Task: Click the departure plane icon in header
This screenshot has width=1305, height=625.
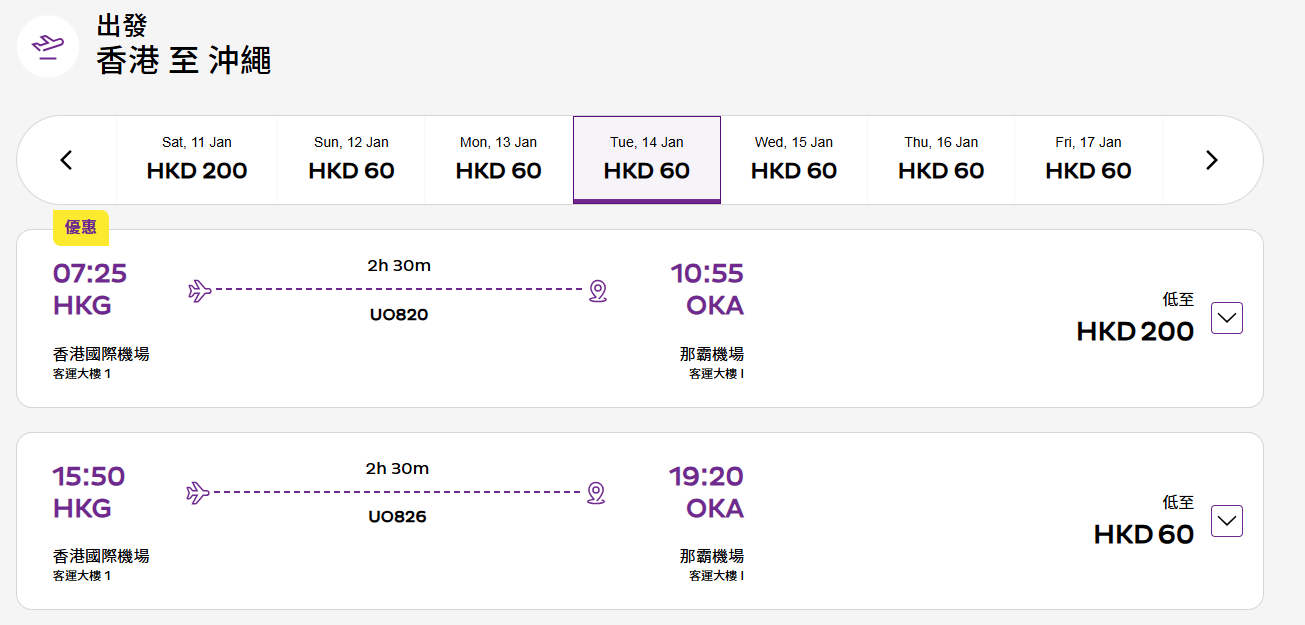Action: (48, 46)
